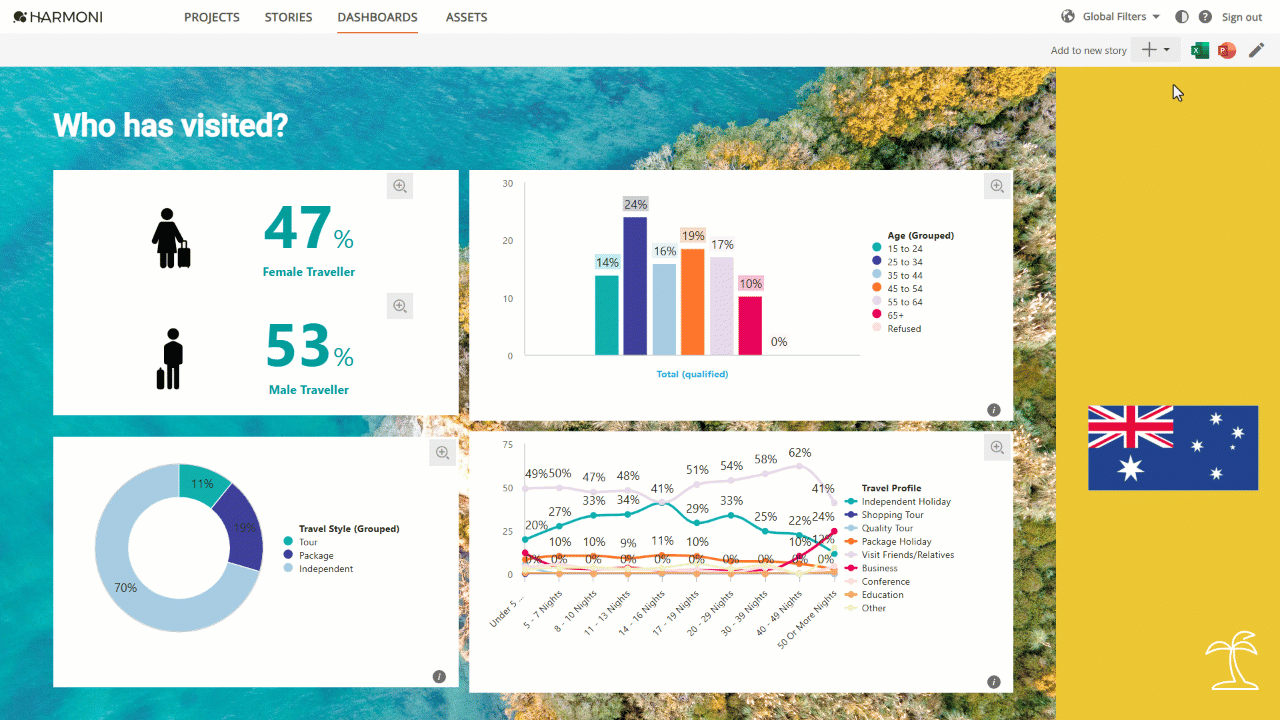This screenshot has height=720, width=1280.
Task: Click the Total (qualified) axis label
Action: point(692,374)
